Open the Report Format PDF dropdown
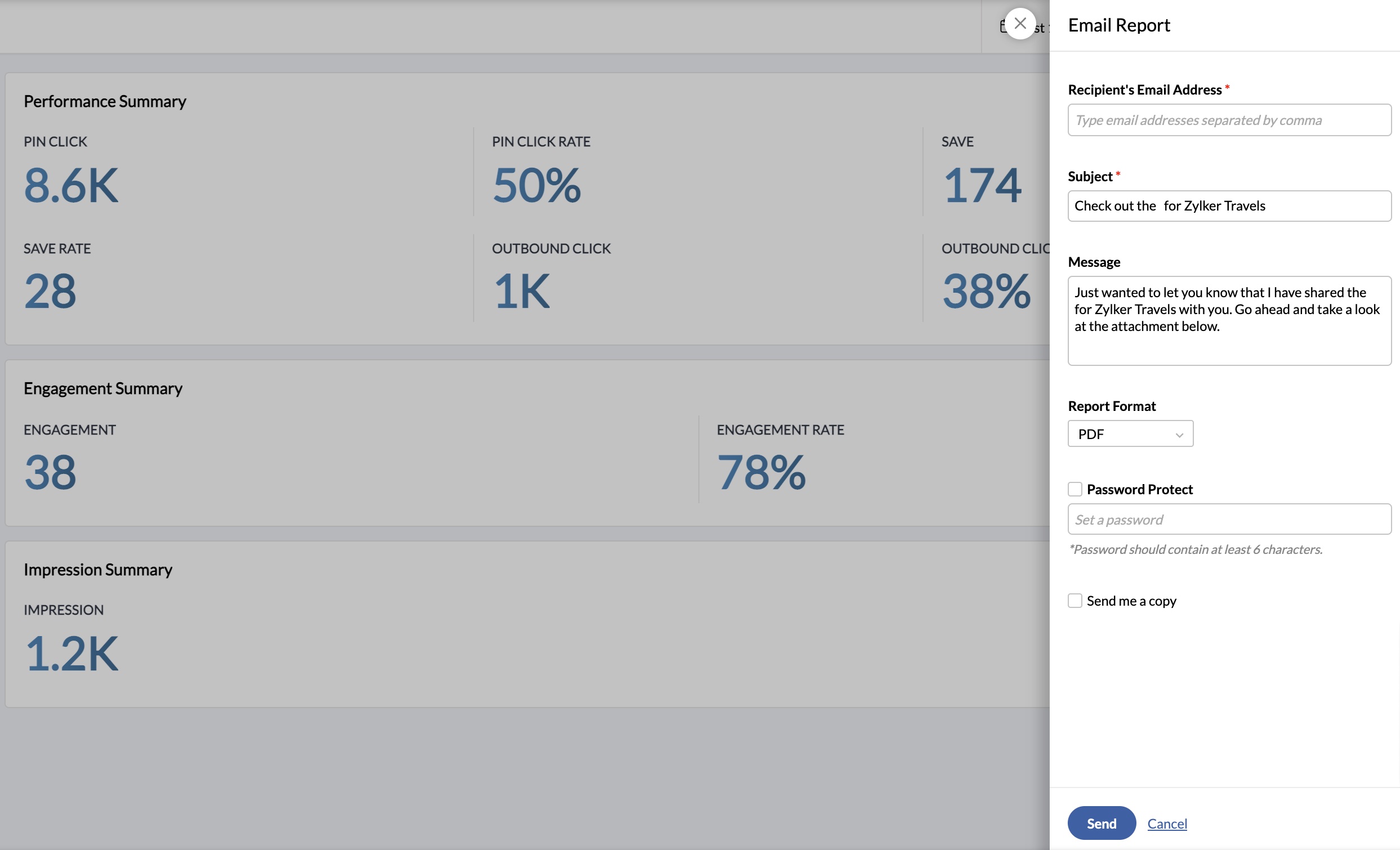 (1130, 434)
